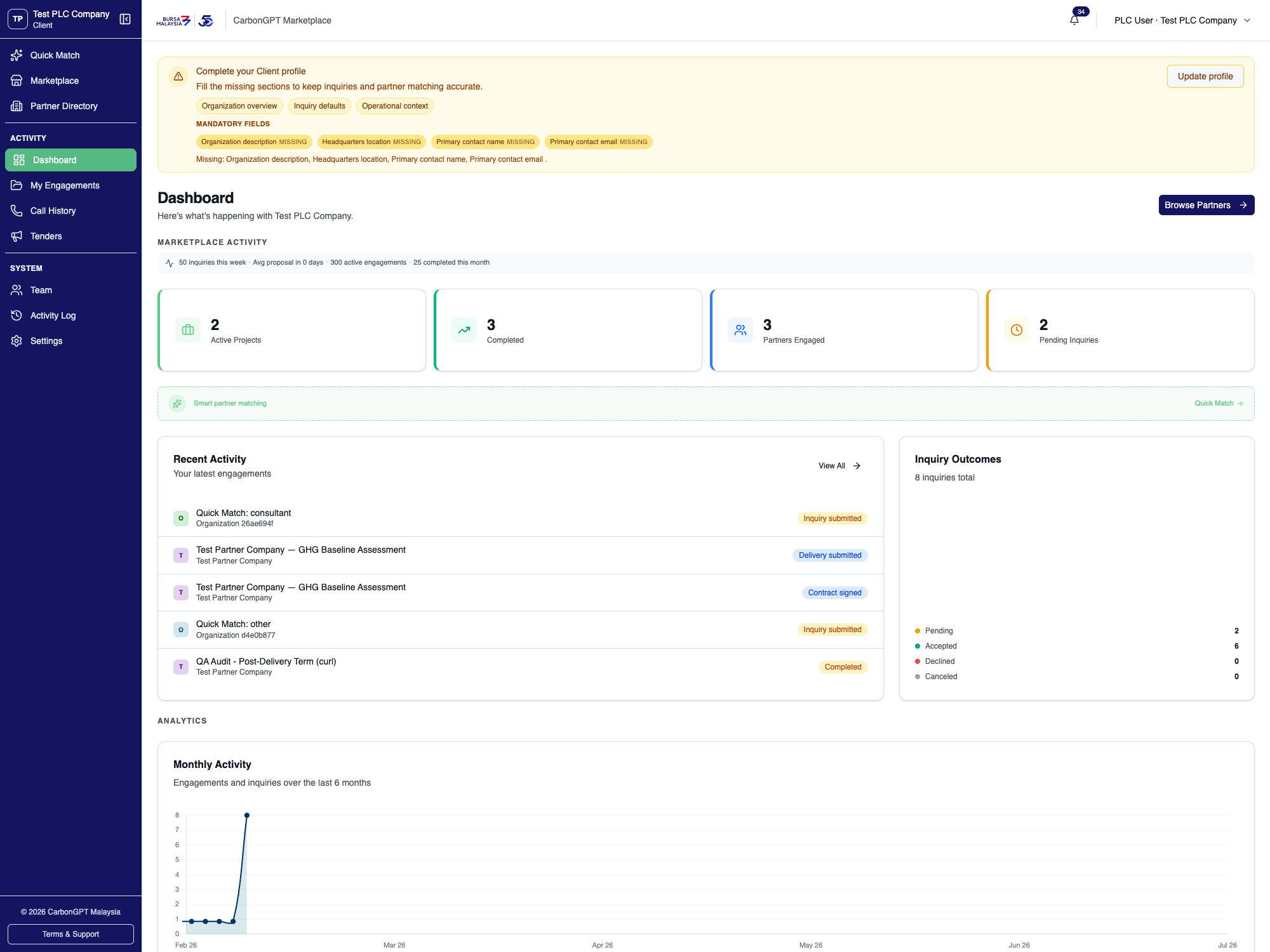The image size is (1270, 952).
Task: Open the Dashboard menu item
Action: pos(70,160)
